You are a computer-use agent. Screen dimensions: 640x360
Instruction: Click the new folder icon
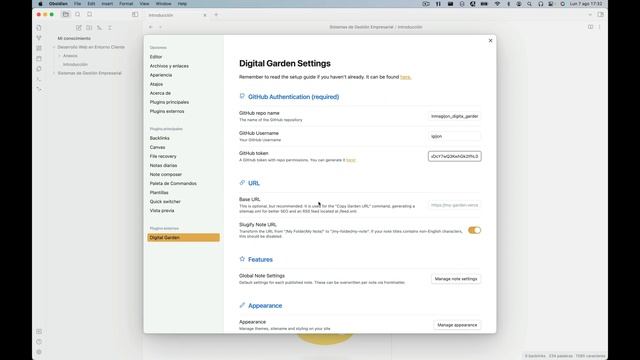point(89,28)
